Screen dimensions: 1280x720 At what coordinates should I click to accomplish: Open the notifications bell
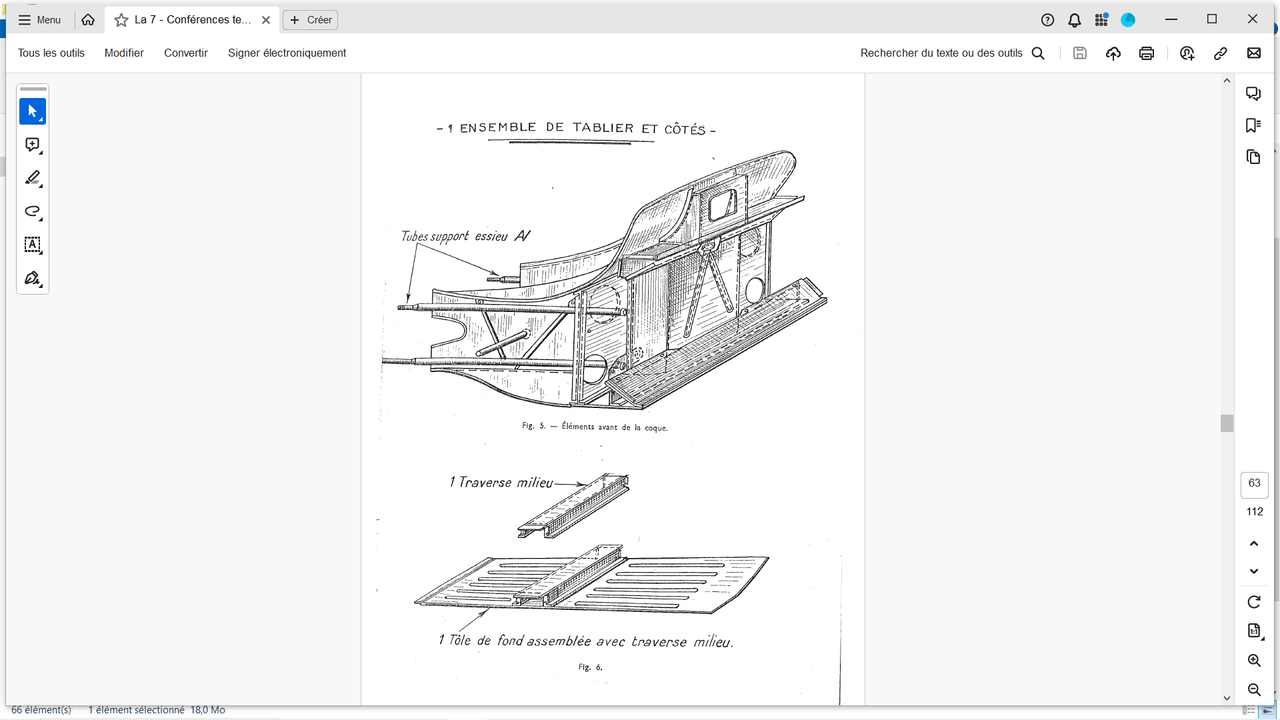point(1075,20)
